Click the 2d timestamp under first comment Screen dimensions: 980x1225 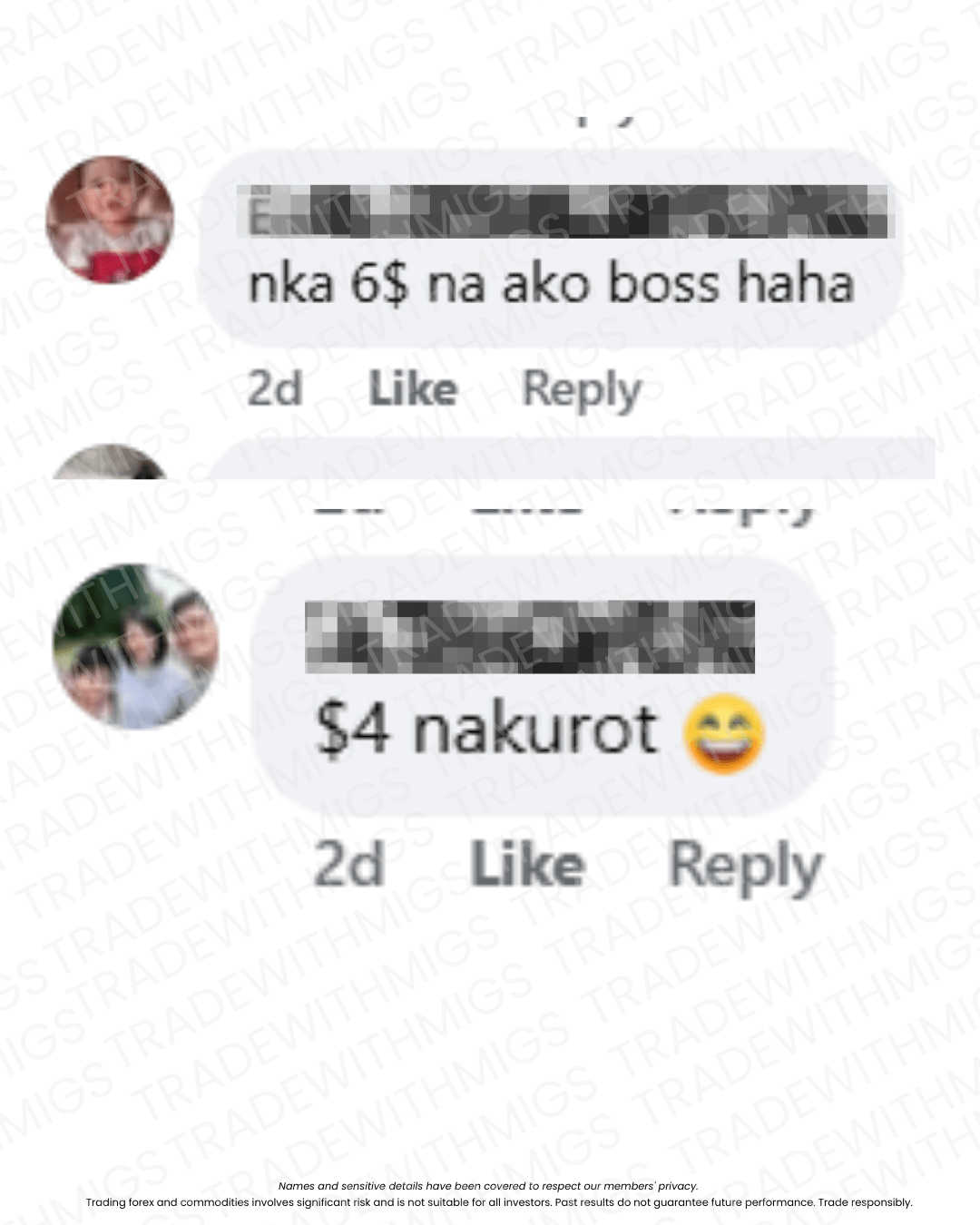coord(274,390)
